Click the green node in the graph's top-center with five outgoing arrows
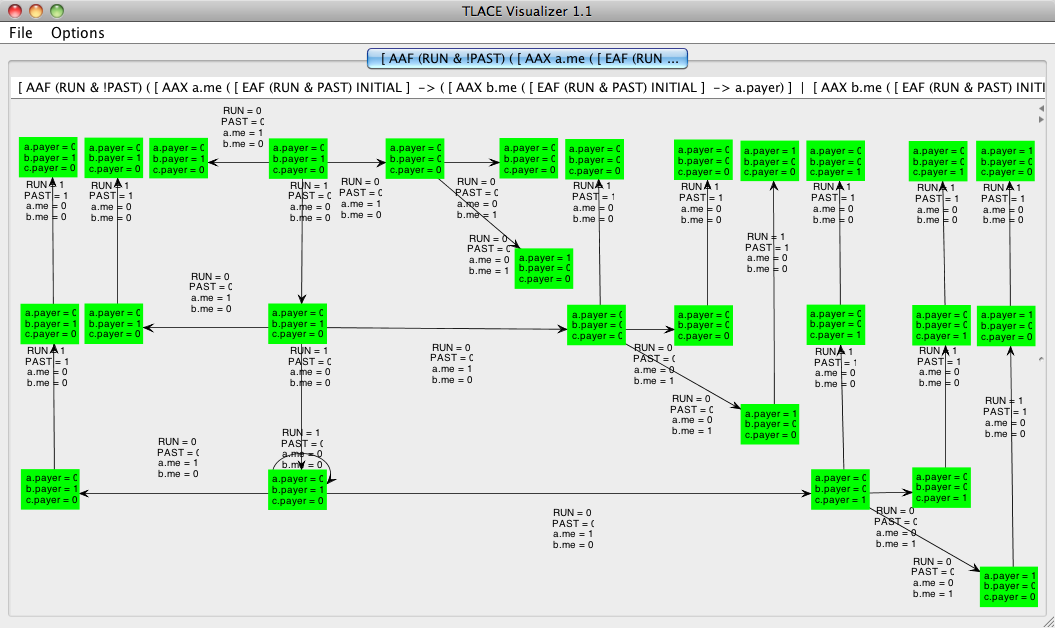 299,159
